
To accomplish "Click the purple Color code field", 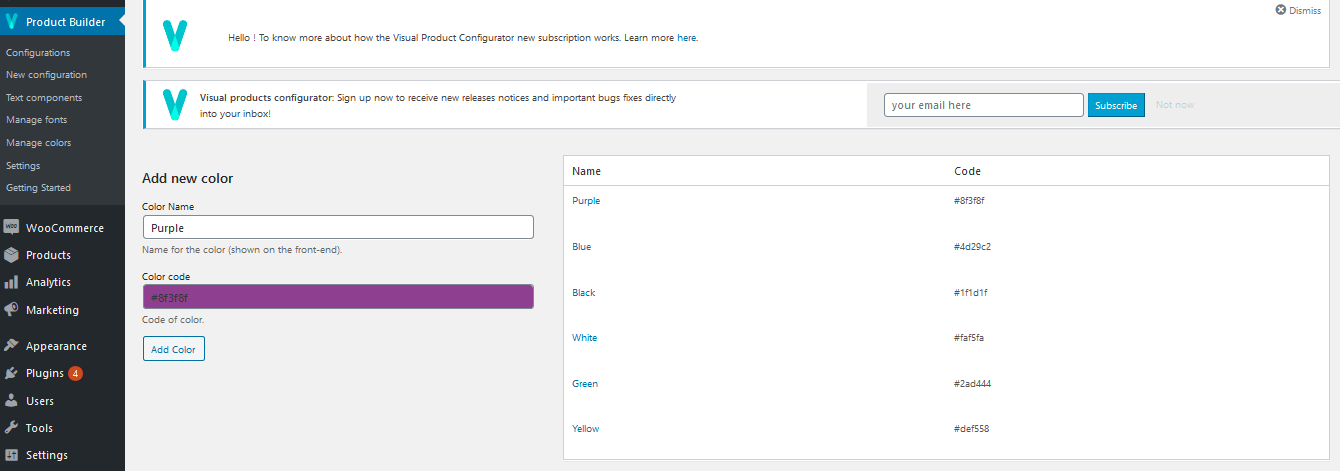I will pyautogui.click(x=338, y=297).
